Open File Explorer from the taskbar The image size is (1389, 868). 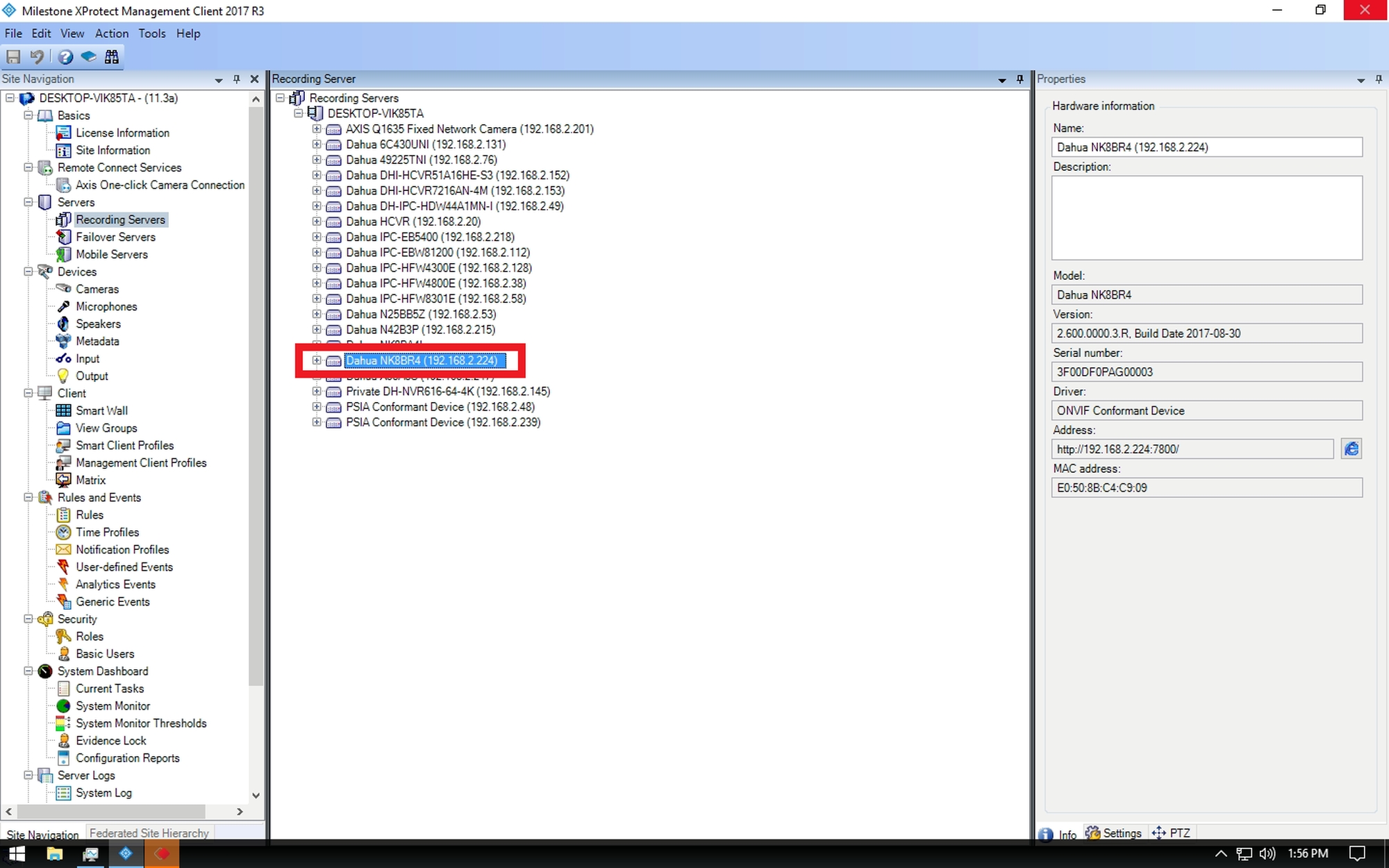(54, 853)
